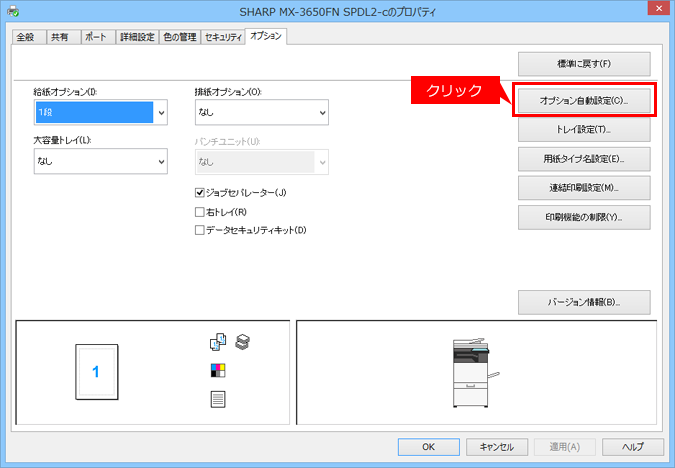
Task: Open the 大容量トレイ dropdown
Action: 101,161
